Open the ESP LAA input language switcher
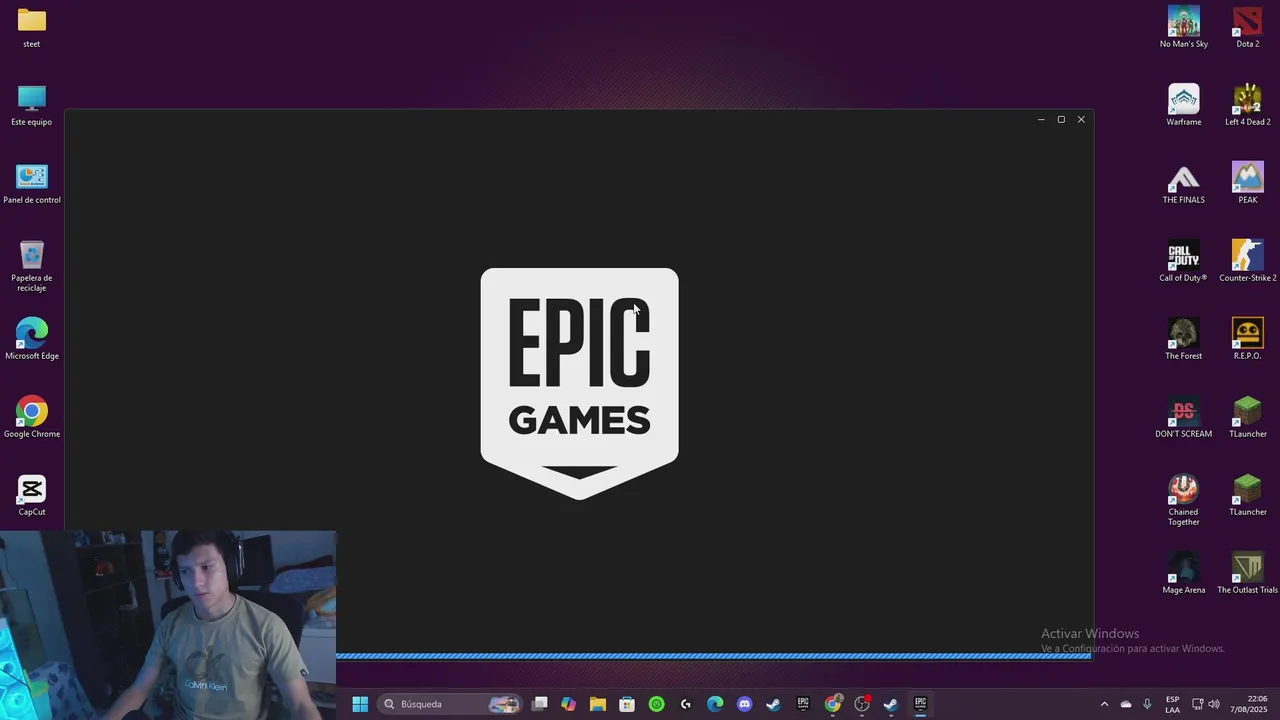Viewport: 1280px width, 720px height. click(x=1172, y=704)
